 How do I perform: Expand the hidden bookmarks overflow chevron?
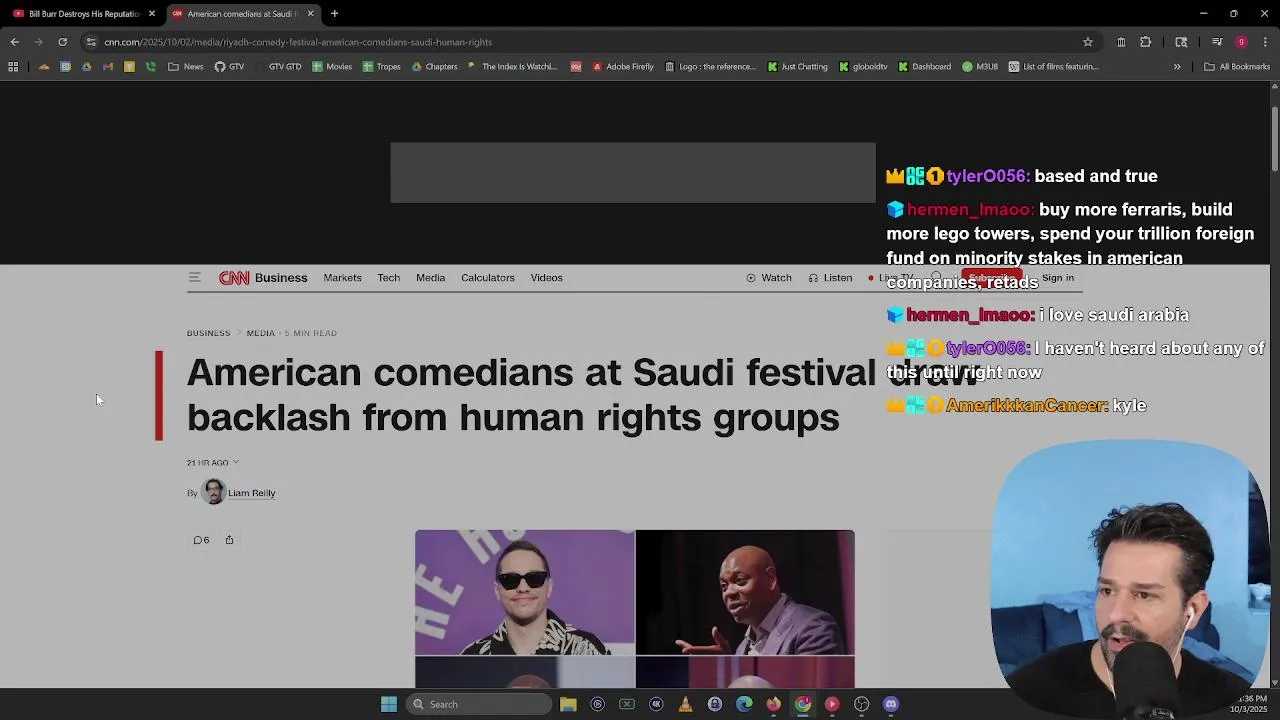[1177, 67]
